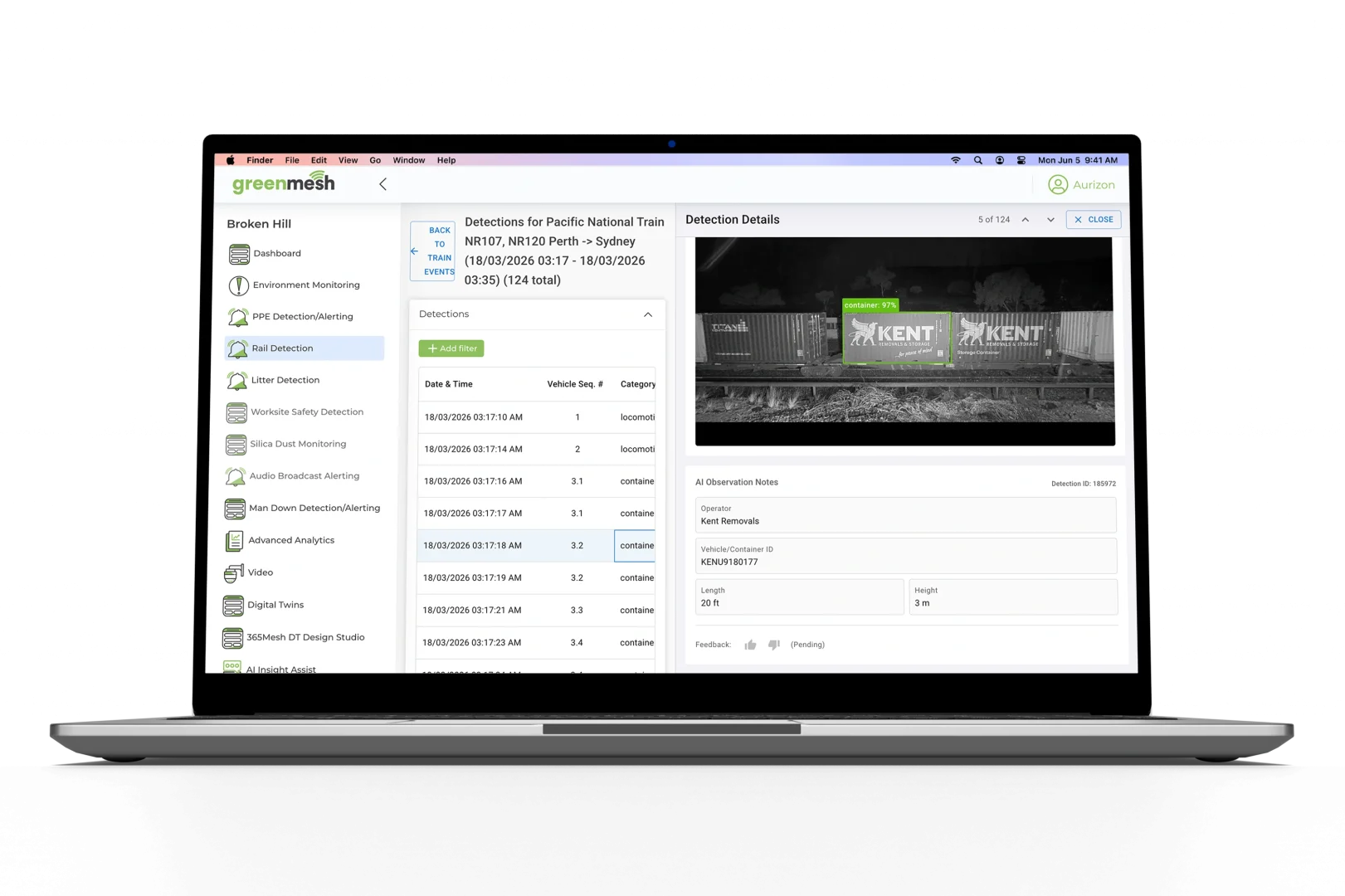
Task: Open the Apple menu
Action: click(x=231, y=160)
